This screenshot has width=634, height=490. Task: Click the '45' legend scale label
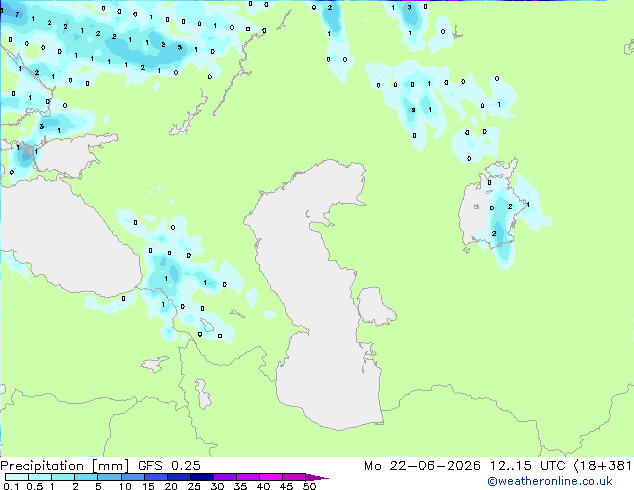286,486
